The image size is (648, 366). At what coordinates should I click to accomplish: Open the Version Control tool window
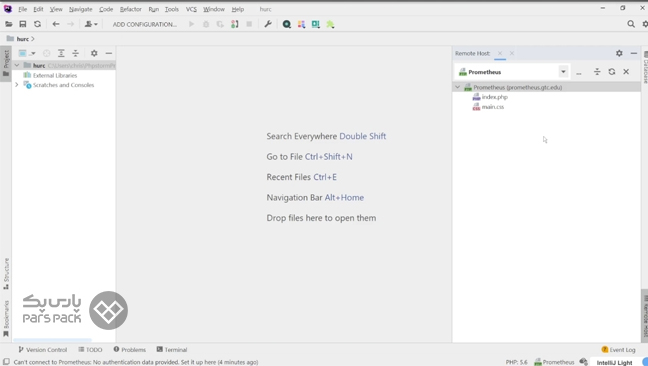coord(43,349)
